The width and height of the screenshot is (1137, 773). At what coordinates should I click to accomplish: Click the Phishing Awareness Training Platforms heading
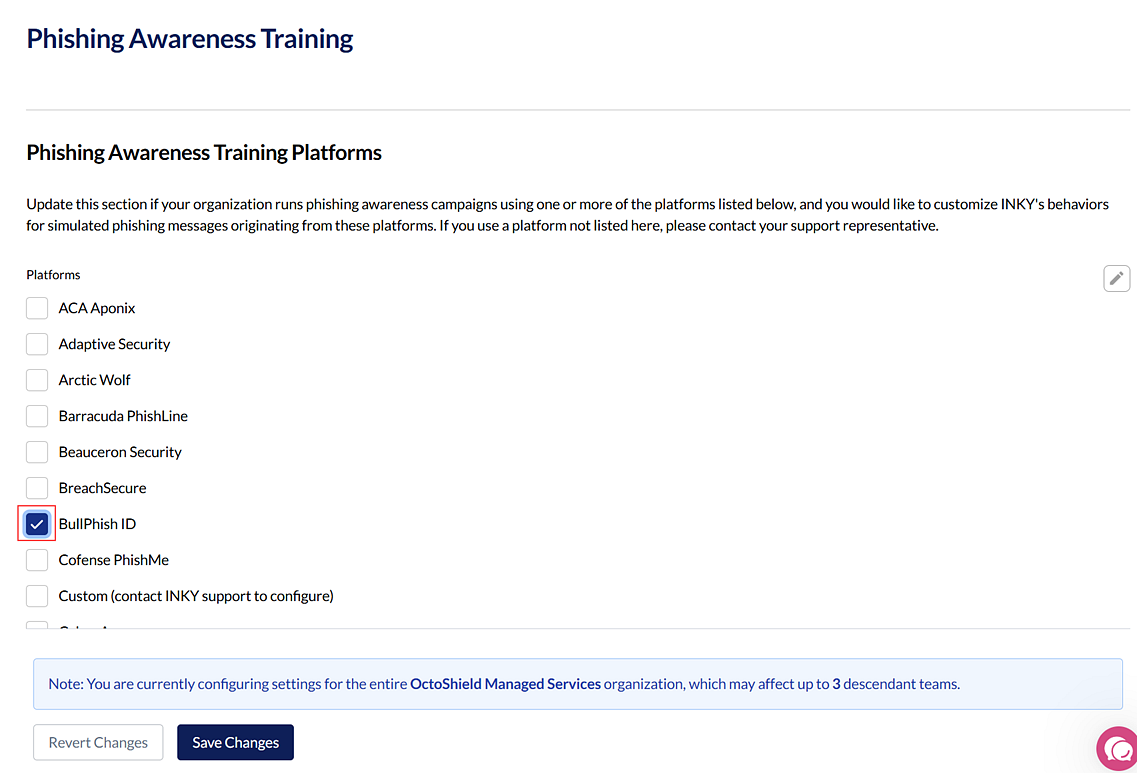204,153
